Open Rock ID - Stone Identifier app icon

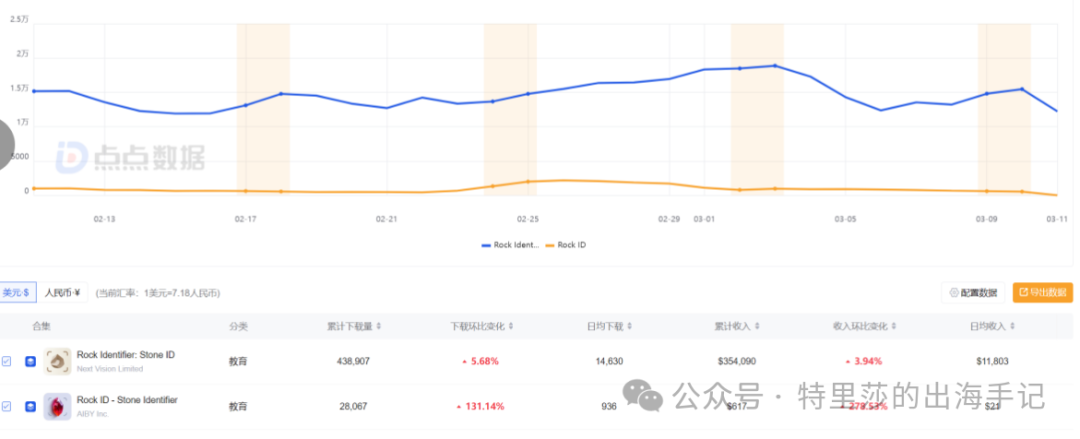coord(58,407)
